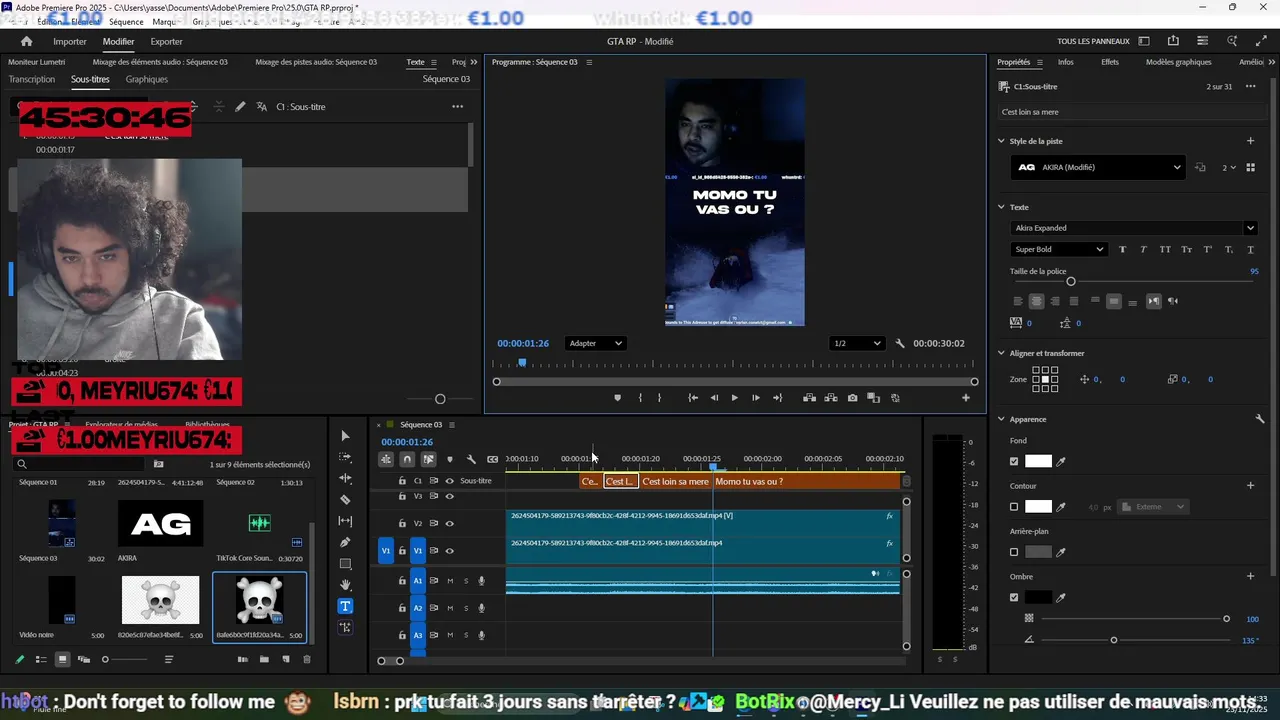Open the 1/2 playback resolution dropdown

click(x=857, y=343)
